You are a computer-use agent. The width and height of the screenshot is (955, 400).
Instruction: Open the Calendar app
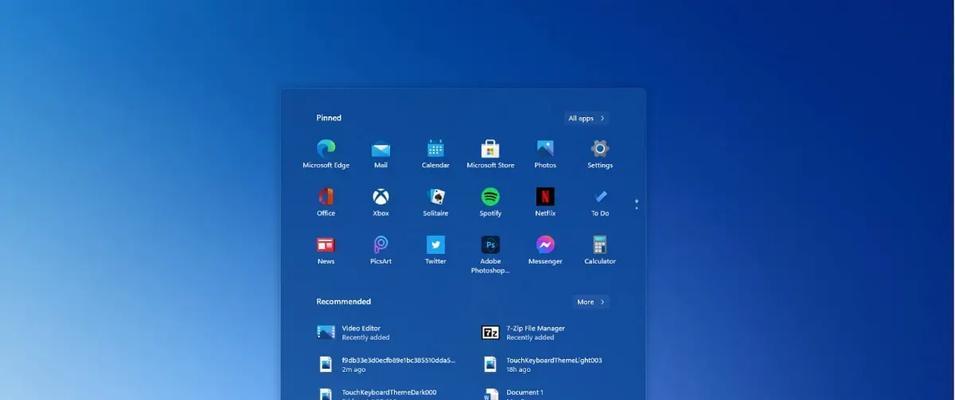435,154
